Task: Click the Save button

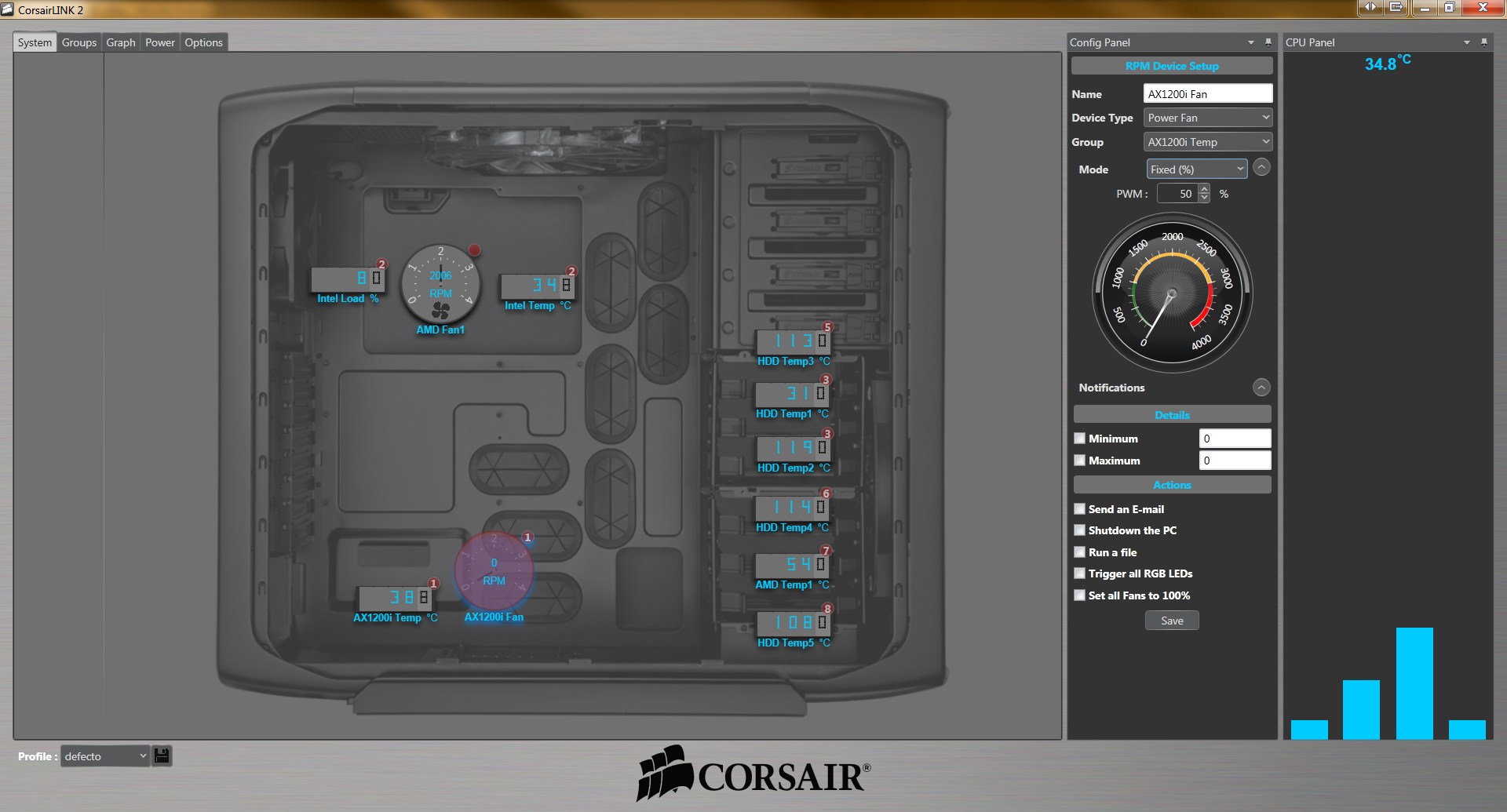Action: (1172, 621)
